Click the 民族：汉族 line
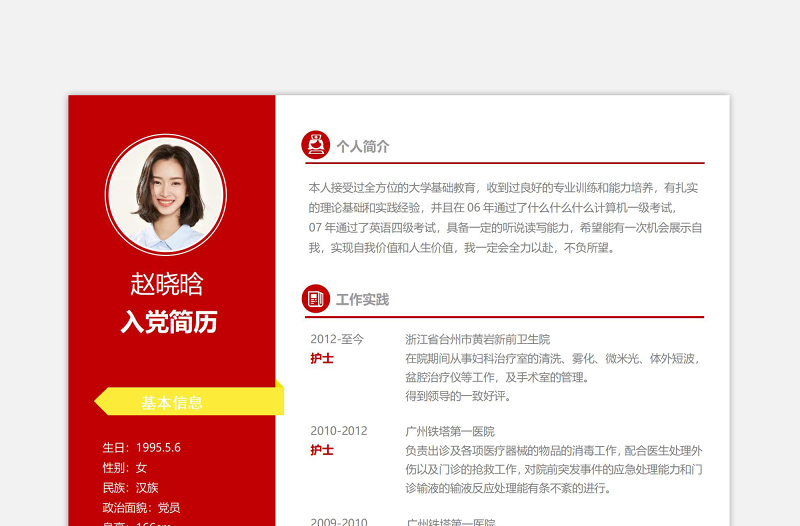This screenshot has width=800, height=526. pyautogui.click(x=130, y=488)
